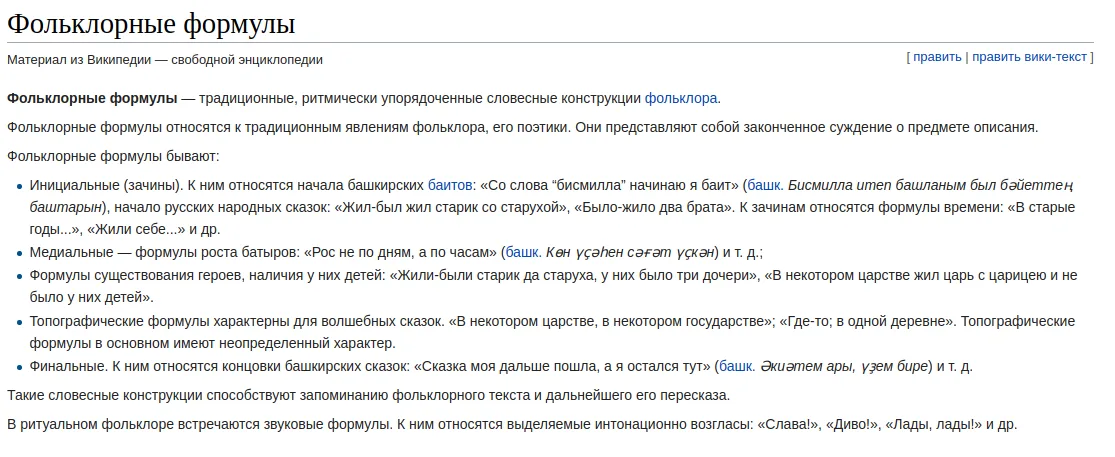Click "башк." link before "Бисмилла итеп"

click(765, 186)
